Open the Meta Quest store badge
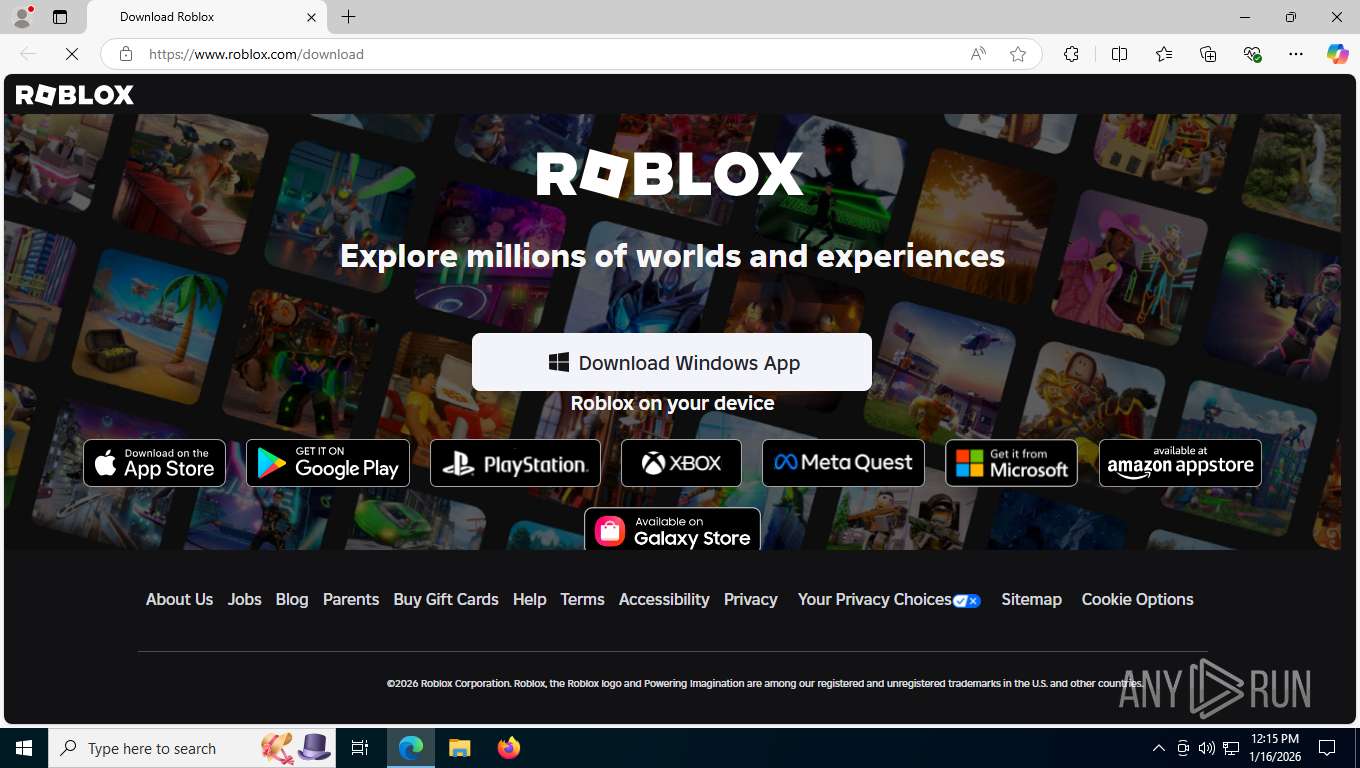This screenshot has width=1360, height=768. click(x=843, y=463)
